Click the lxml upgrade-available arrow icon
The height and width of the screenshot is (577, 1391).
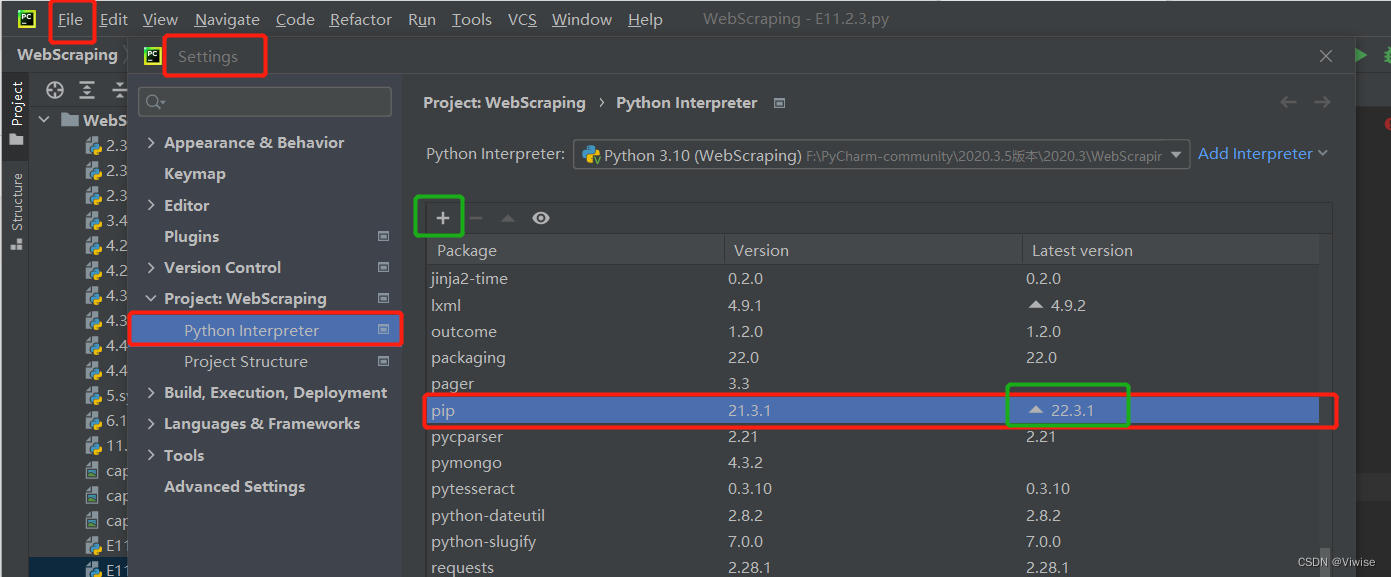[x=1036, y=305]
